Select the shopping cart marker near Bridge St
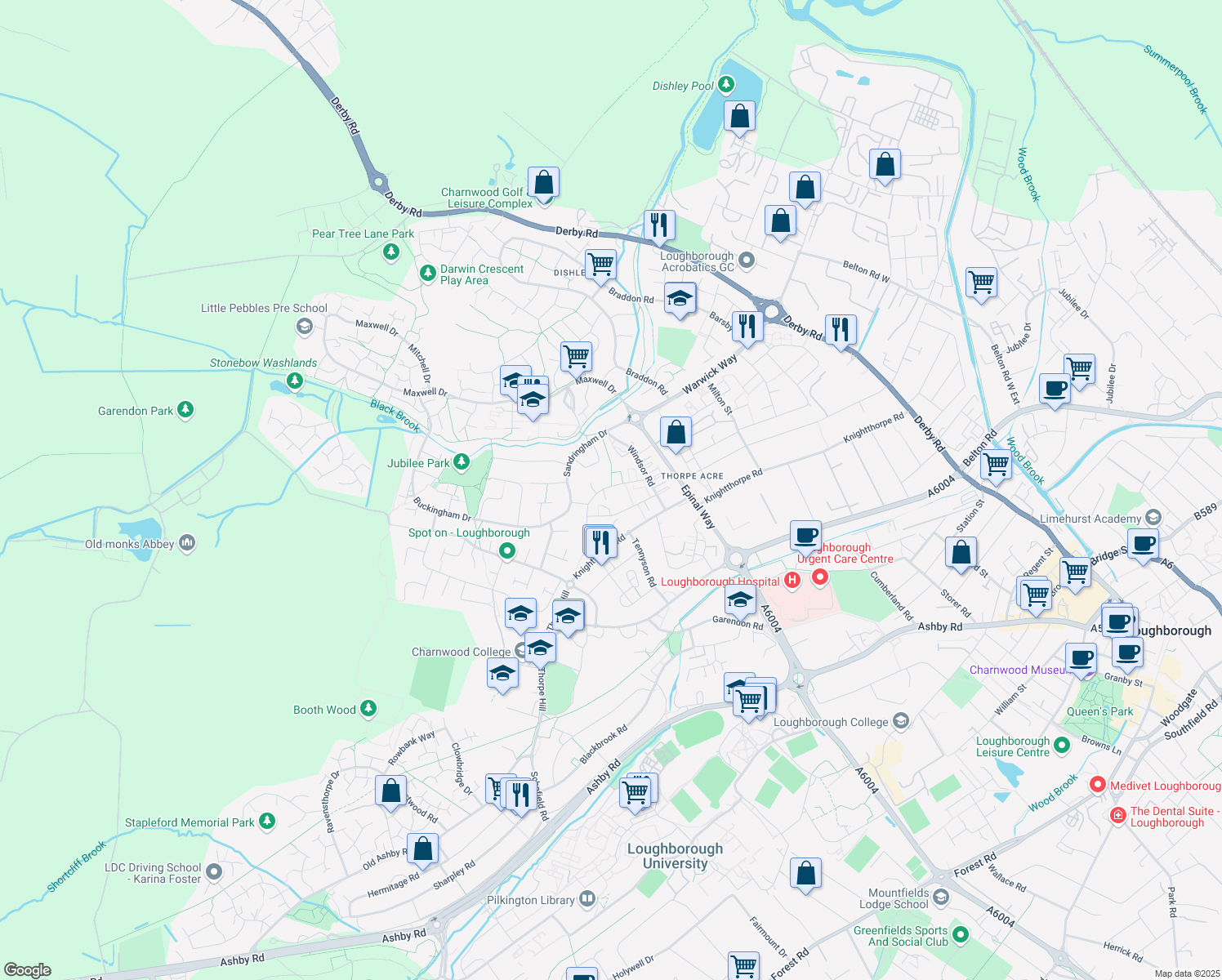The width and height of the screenshot is (1222, 980). [x=1075, y=573]
